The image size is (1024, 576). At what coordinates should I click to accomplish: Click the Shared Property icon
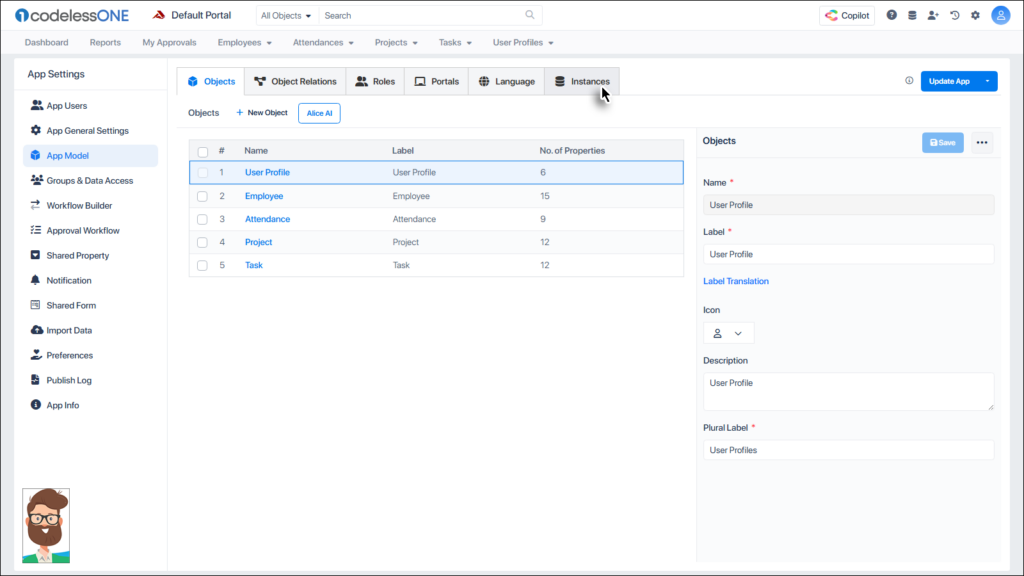click(x=35, y=255)
